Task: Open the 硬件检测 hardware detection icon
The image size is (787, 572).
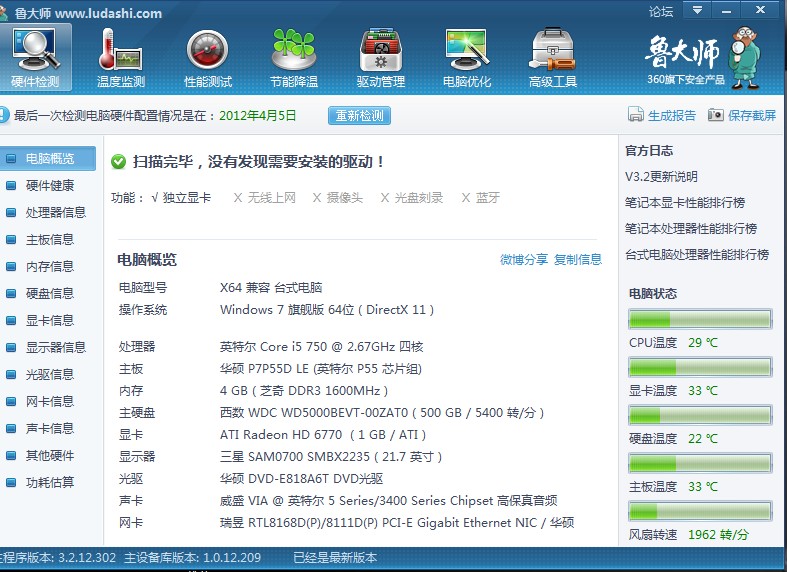Action: tap(35, 50)
